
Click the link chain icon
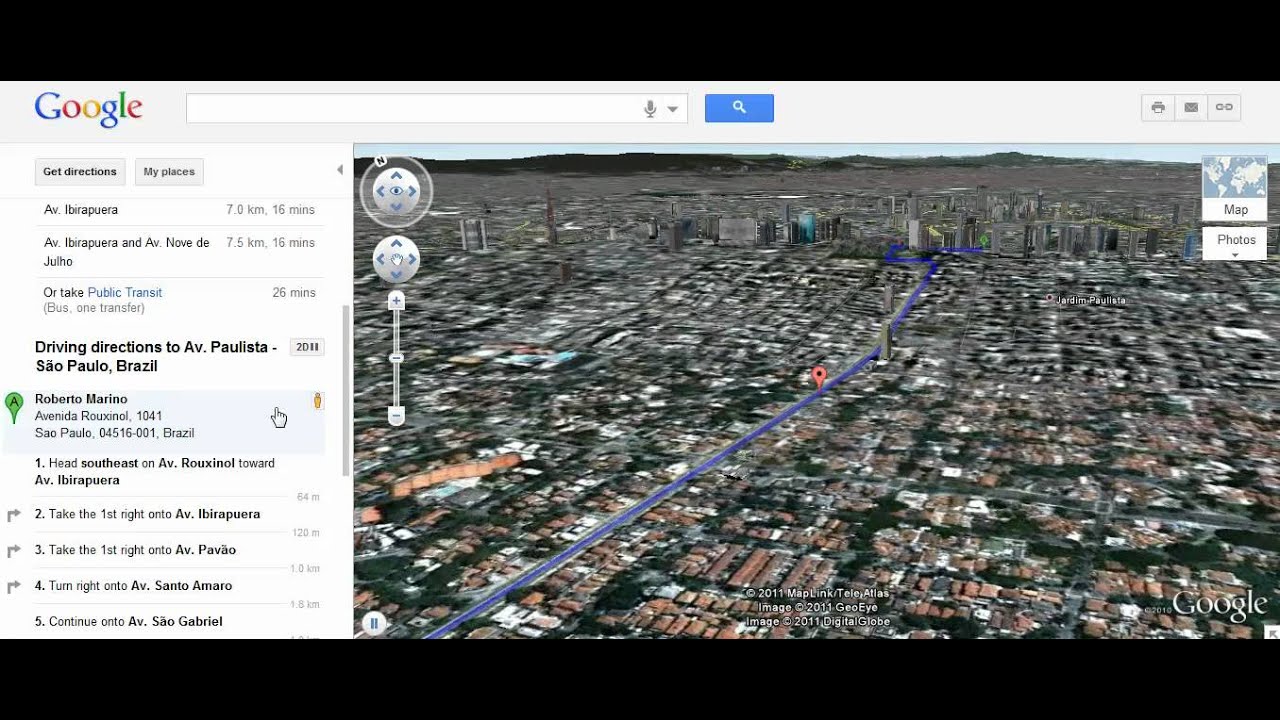pos(1224,108)
